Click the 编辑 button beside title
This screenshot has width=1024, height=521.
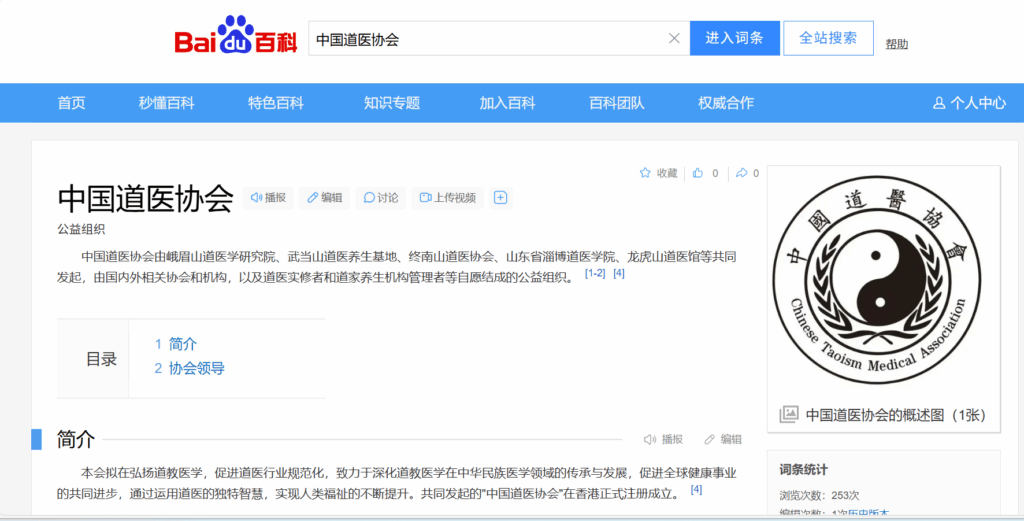(x=325, y=197)
